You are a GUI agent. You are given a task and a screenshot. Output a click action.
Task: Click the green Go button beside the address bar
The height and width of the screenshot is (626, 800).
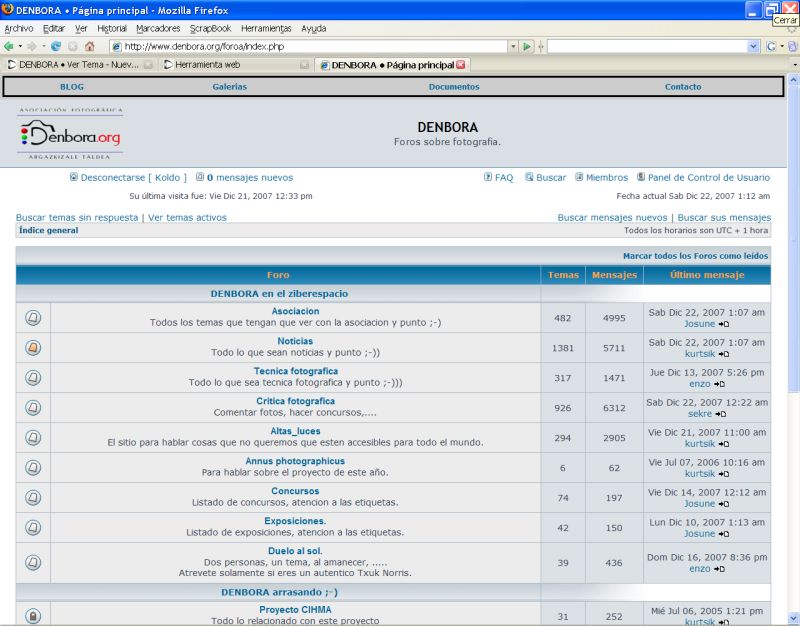click(x=527, y=46)
